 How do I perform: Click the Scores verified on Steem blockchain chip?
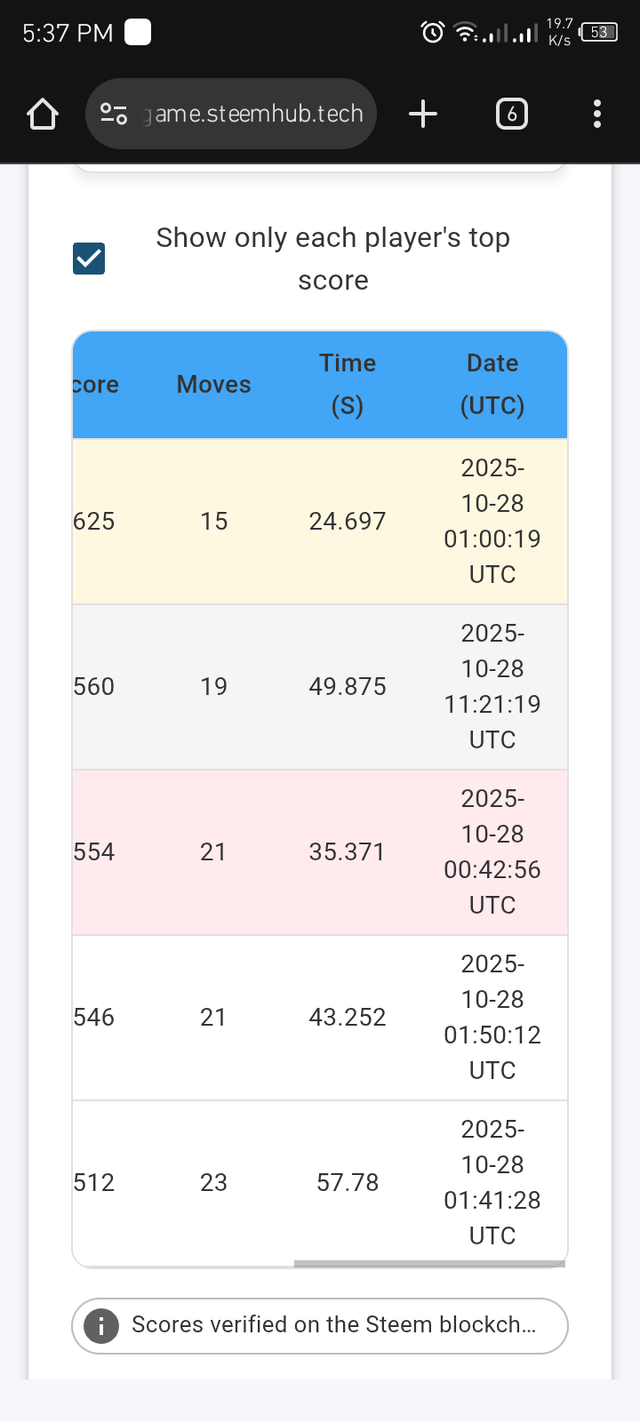tap(333, 1326)
